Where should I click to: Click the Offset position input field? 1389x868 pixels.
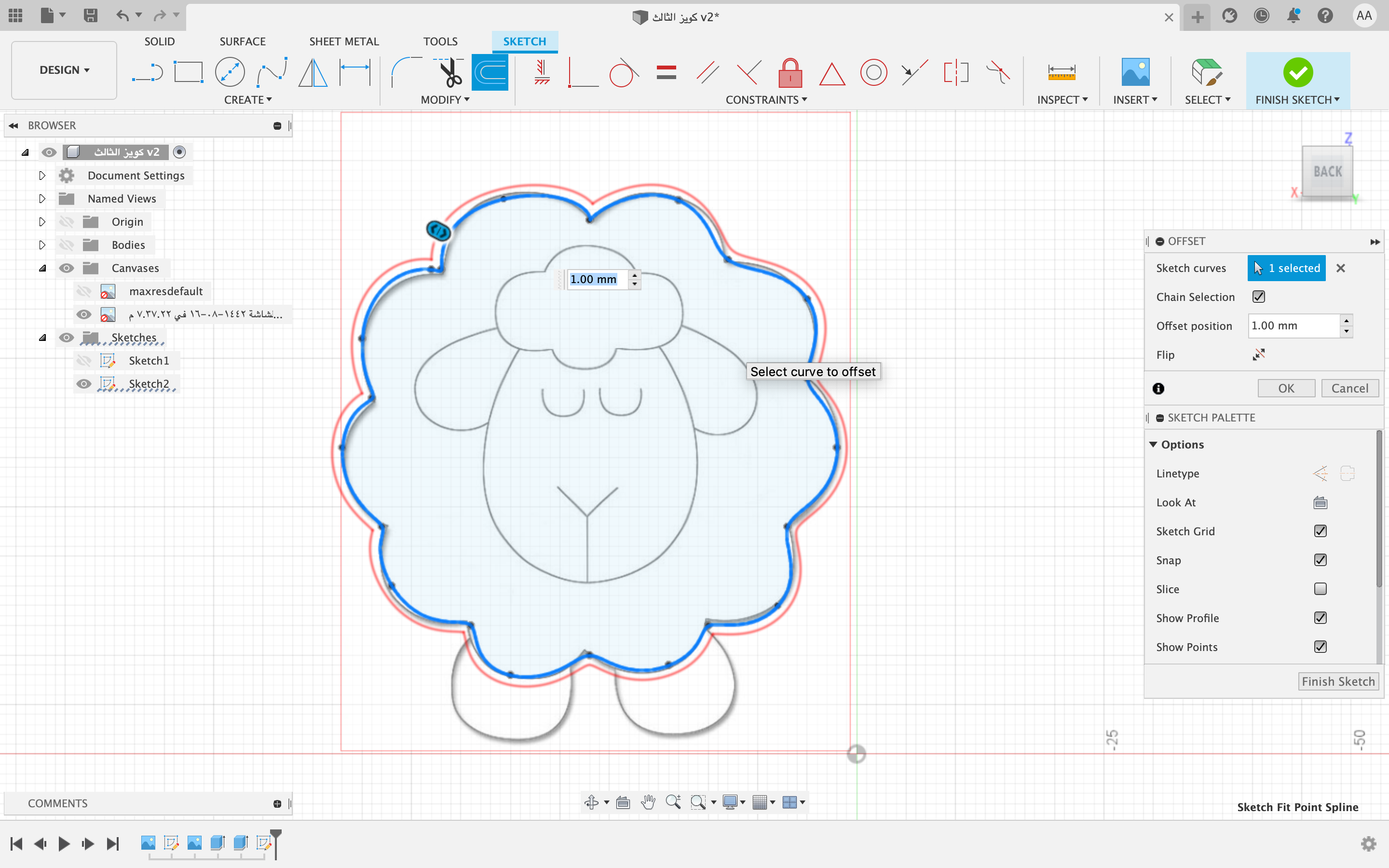(1295, 325)
